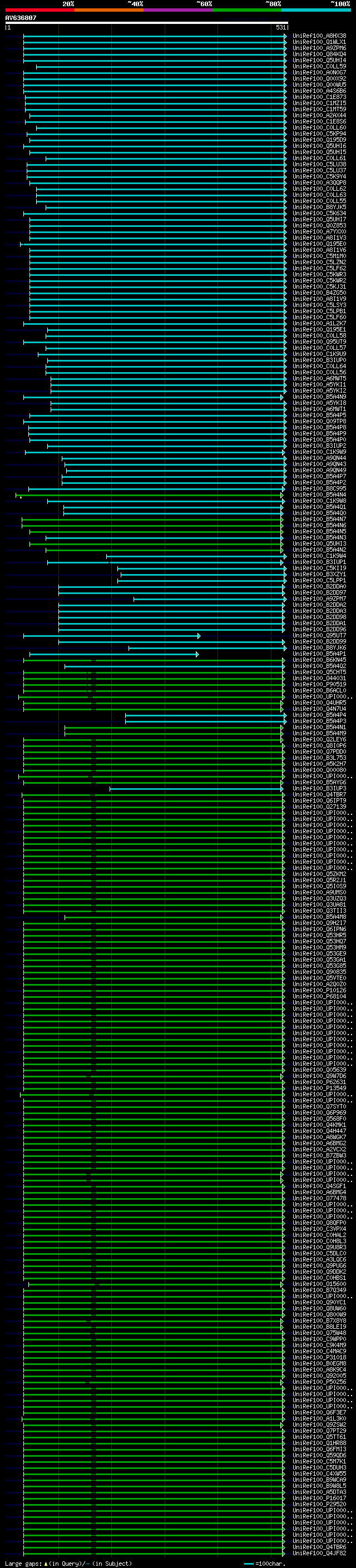Click the purple ~60% identity legend segment
356x1568 pixels.
coord(179,10)
